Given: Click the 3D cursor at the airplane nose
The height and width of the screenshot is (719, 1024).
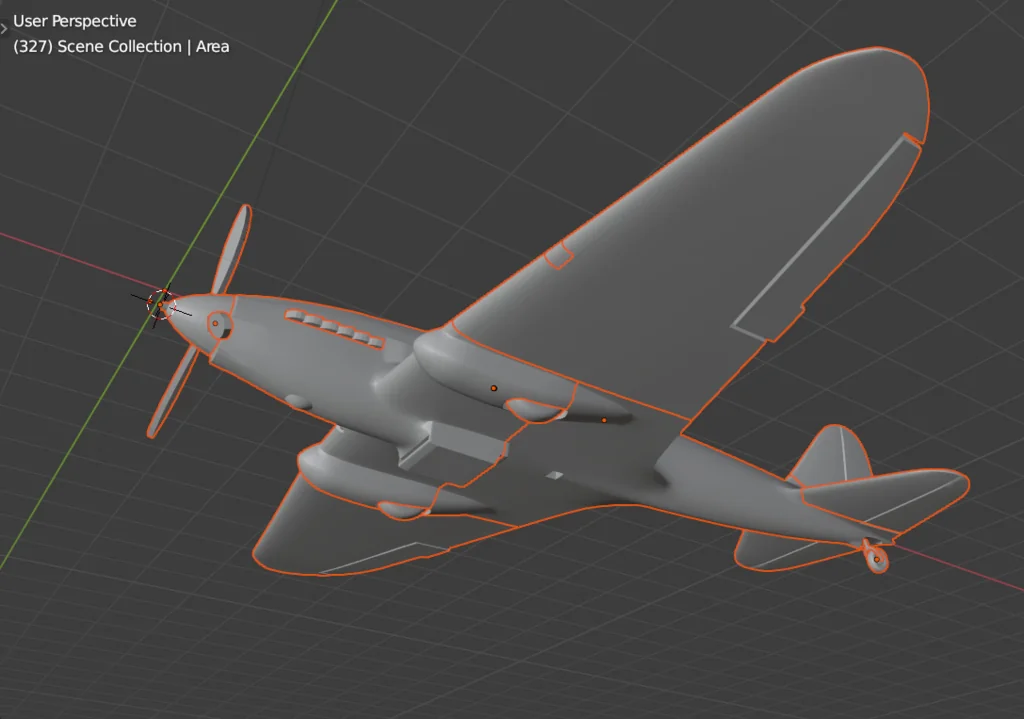Looking at the screenshot, I should tap(160, 303).
